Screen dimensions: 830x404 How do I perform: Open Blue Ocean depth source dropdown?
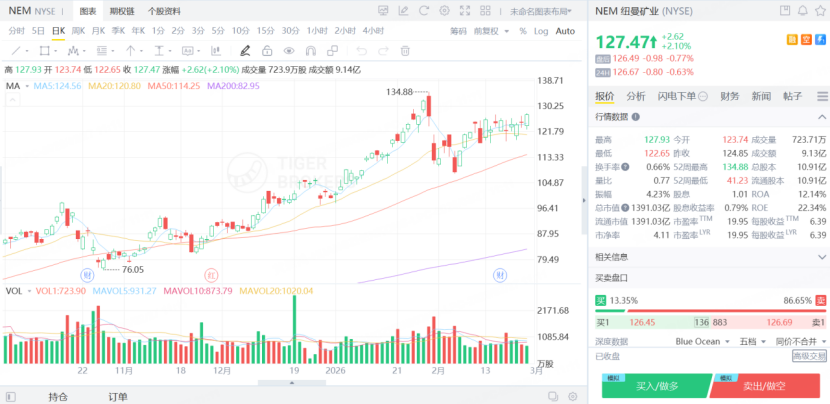point(702,342)
